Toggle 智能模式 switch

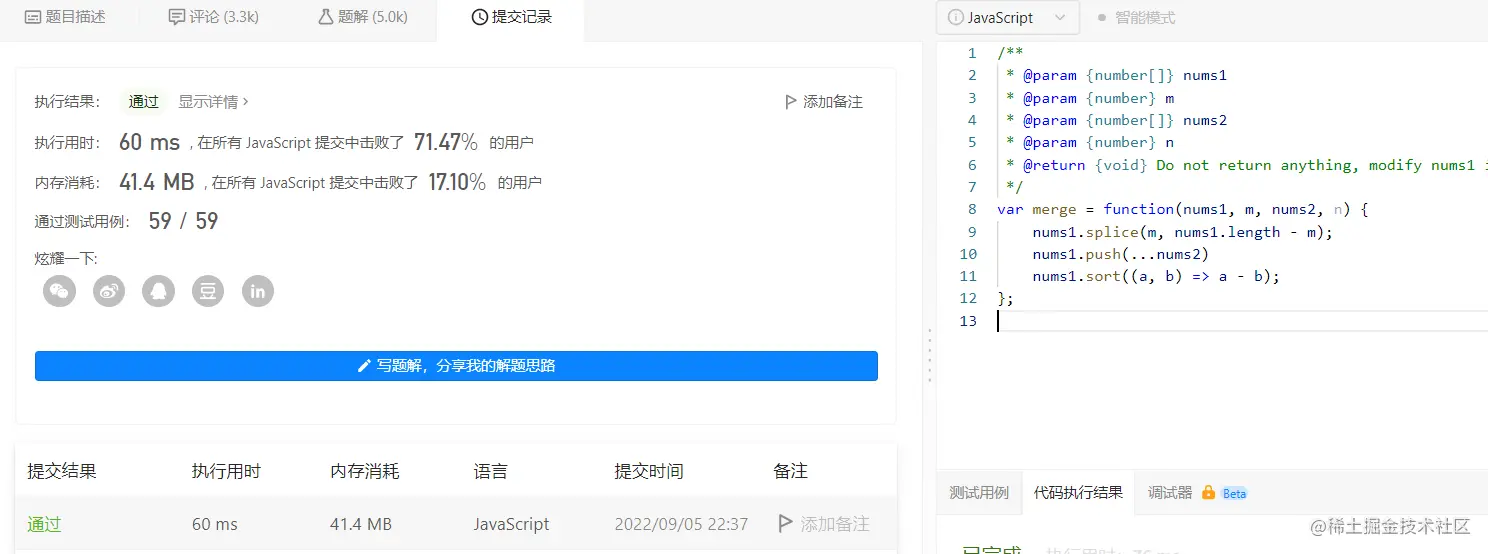point(1136,18)
